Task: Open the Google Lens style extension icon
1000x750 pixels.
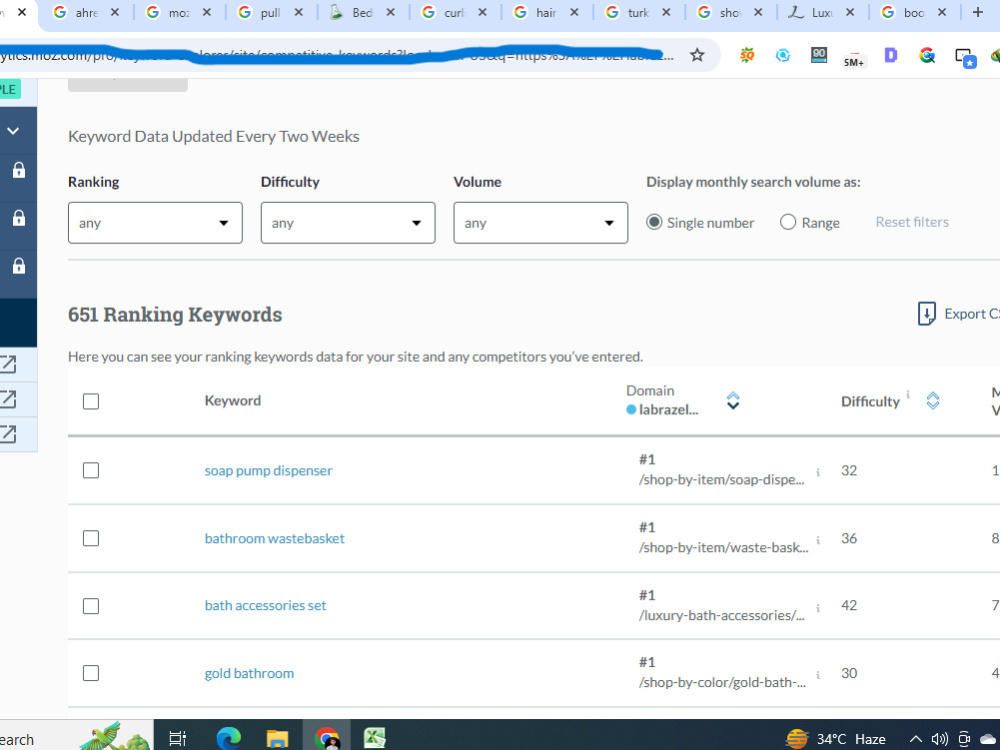Action: click(x=927, y=55)
